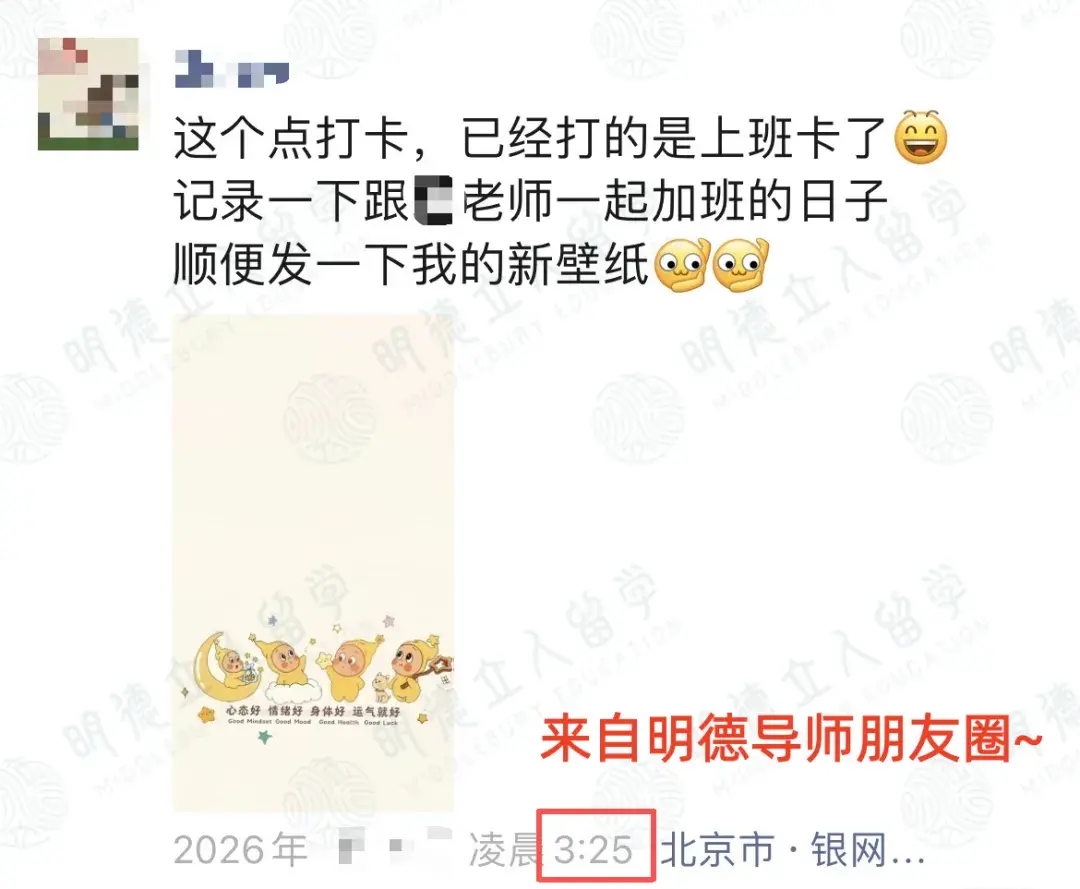This screenshot has height=889, width=1080.
Task: Click the text line 记录一下跟…老师一起加班的日子
Action: click(x=530, y=201)
